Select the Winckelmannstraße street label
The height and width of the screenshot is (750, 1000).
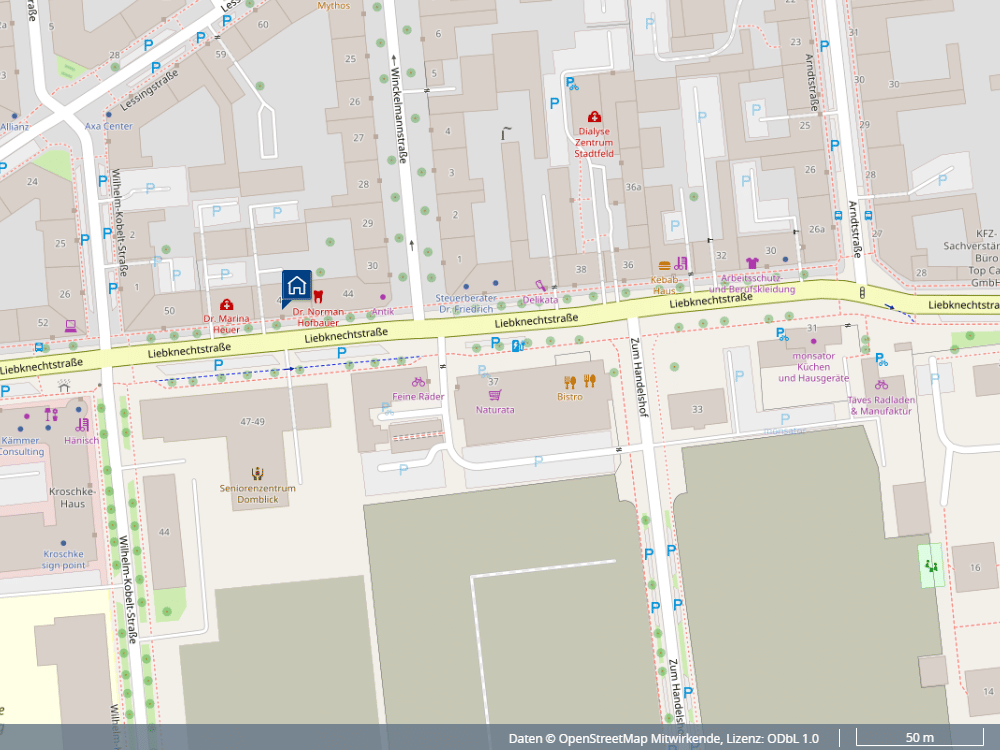pos(399,115)
